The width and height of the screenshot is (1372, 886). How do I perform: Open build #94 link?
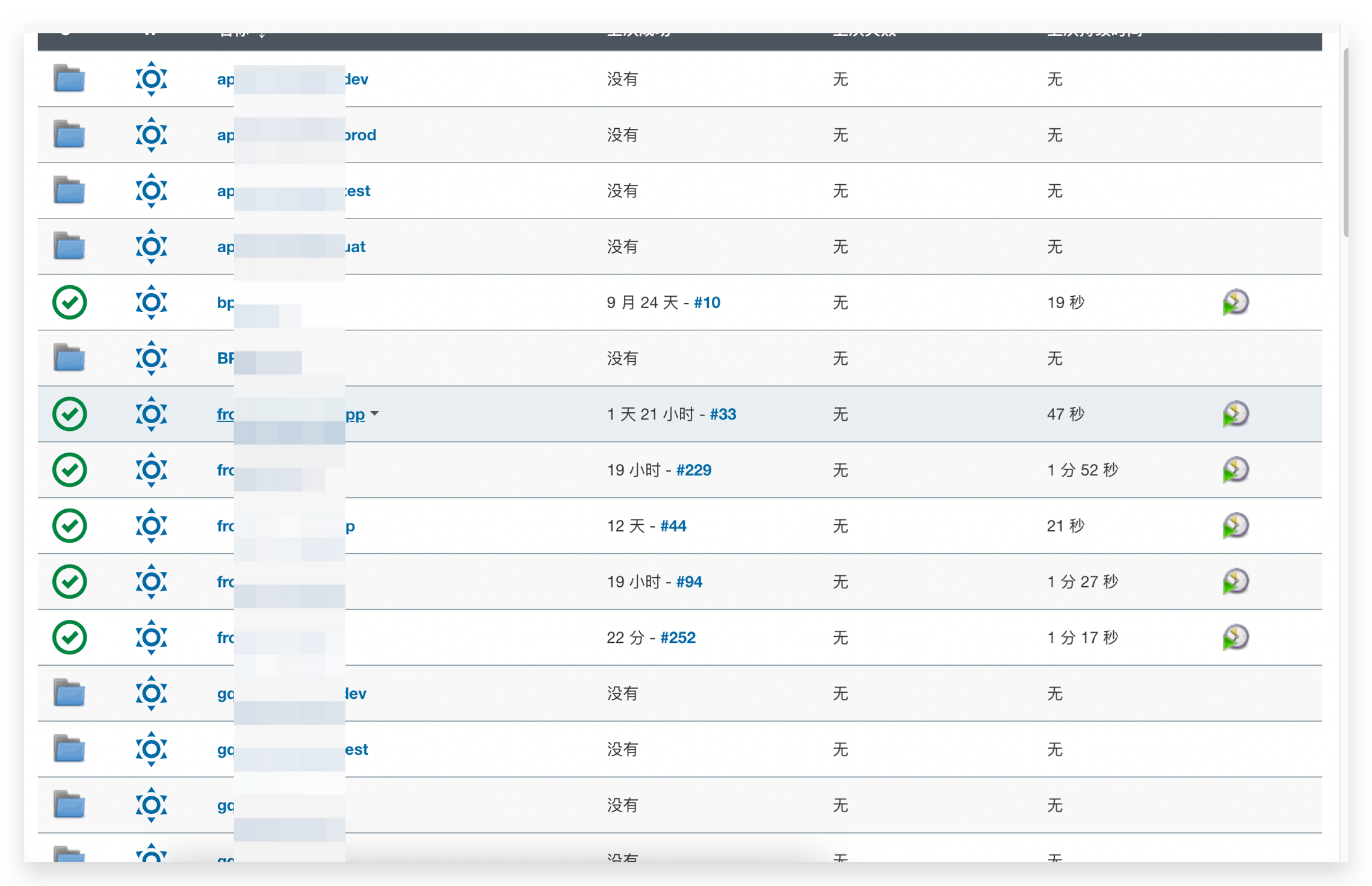pyautogui.click(x=689, y=582)
